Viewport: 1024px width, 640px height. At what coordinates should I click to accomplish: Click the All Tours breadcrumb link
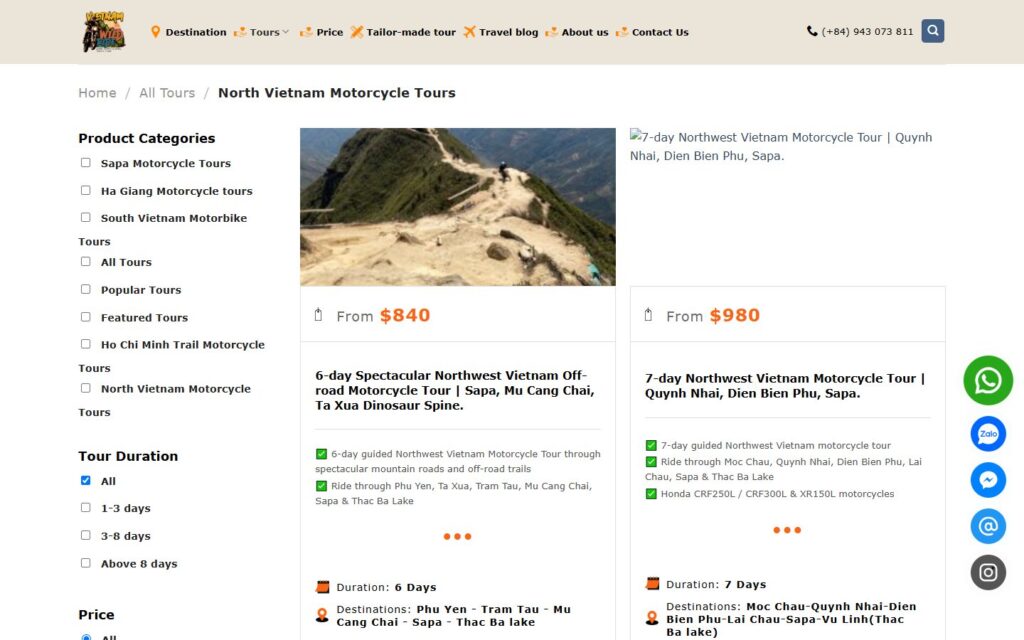click(x=167, y=93)
